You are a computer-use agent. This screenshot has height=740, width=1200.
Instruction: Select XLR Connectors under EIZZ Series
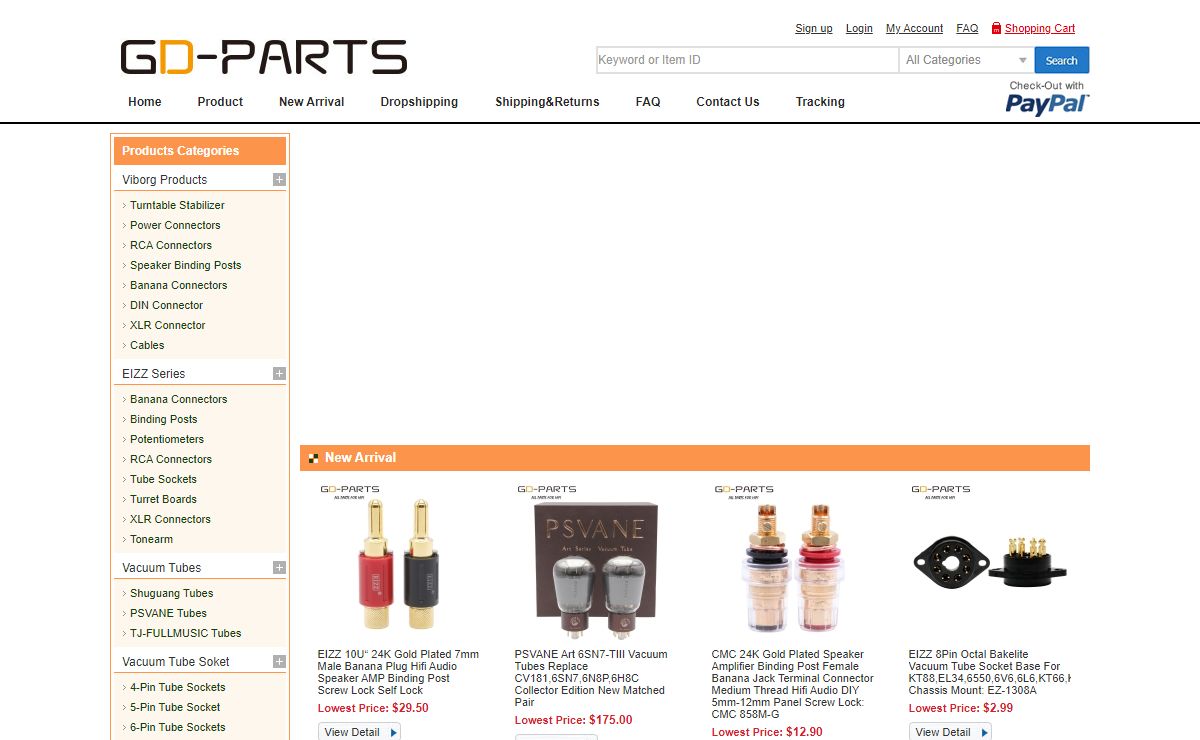171,519
